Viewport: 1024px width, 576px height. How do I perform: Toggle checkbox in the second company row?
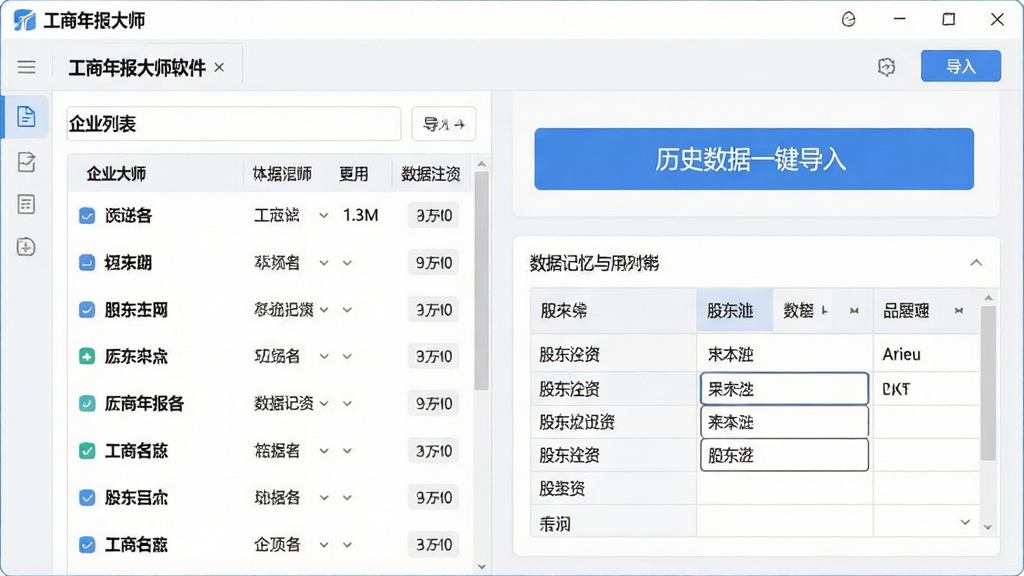coord(87,263)
